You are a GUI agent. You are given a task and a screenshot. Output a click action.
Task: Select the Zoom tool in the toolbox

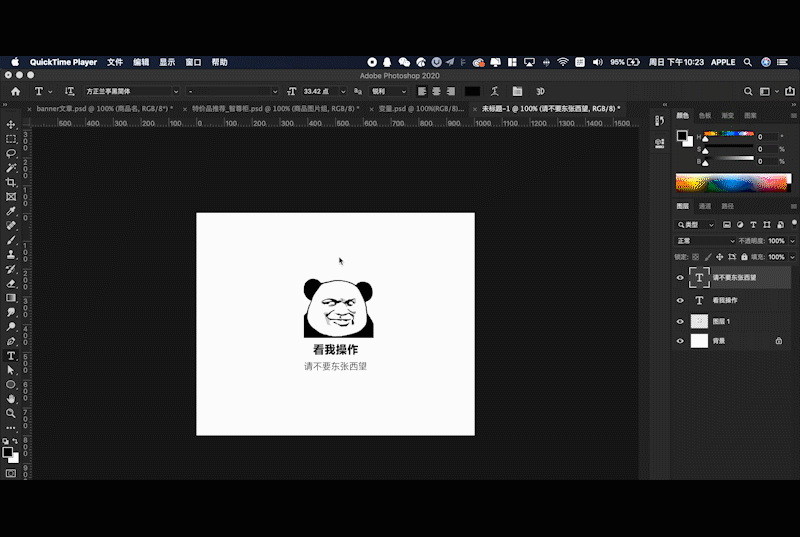[x=11, y=413]
